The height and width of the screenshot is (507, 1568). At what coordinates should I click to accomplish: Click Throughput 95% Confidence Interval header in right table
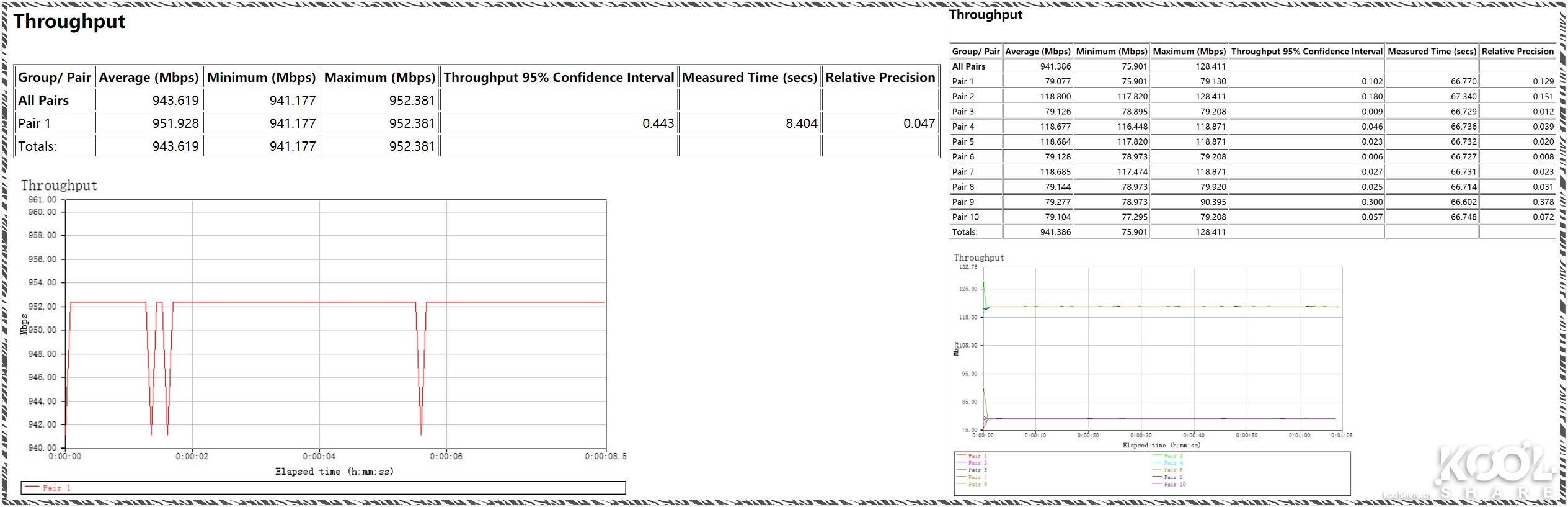pos(1306,52)
